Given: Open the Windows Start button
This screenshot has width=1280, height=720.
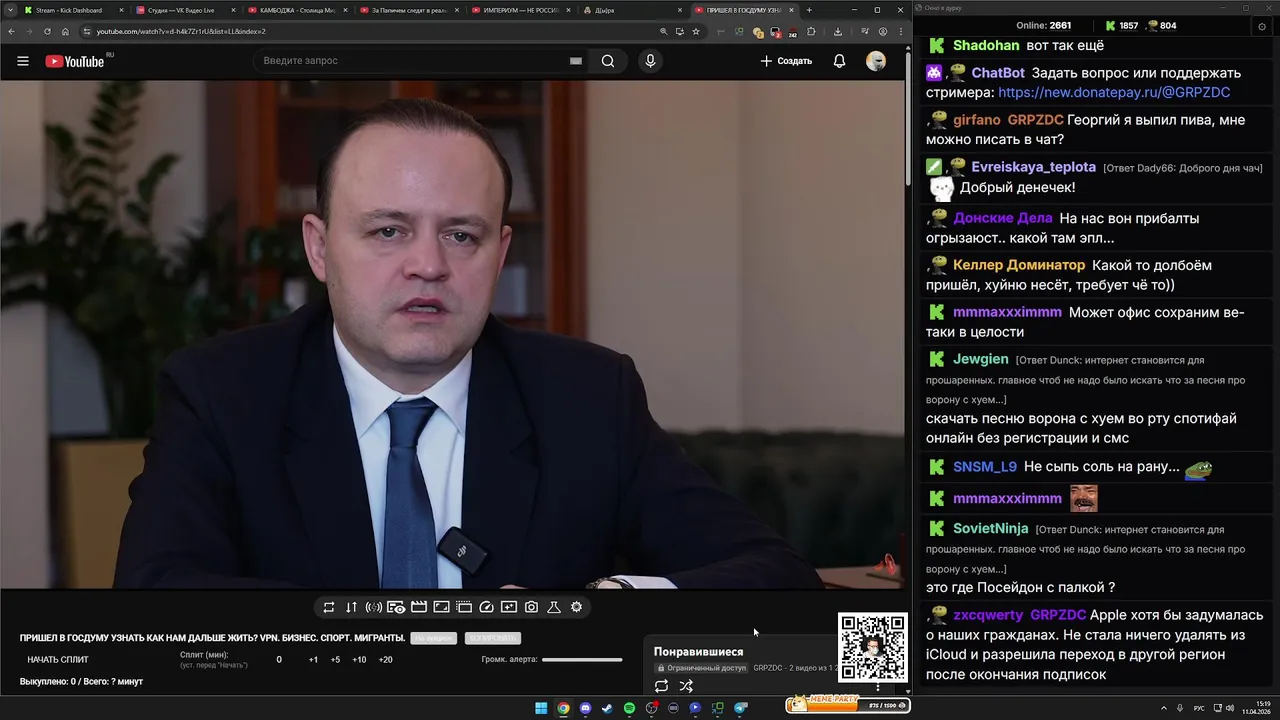Looking at the screenshot, I should point(541,708).
